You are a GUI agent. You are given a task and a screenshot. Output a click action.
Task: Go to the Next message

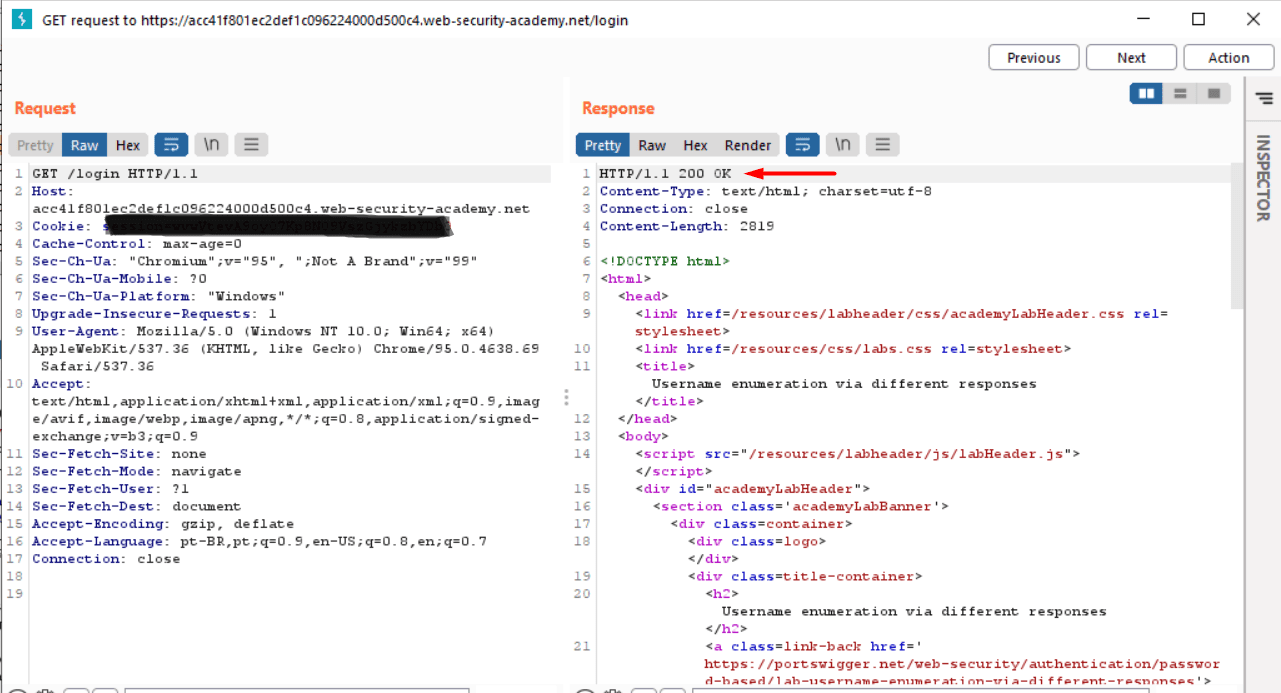1131,57
